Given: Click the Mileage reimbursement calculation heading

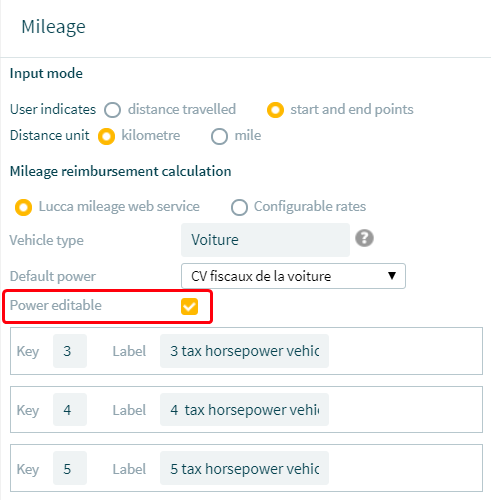Looking at the screenshot, I should (120, 171).
